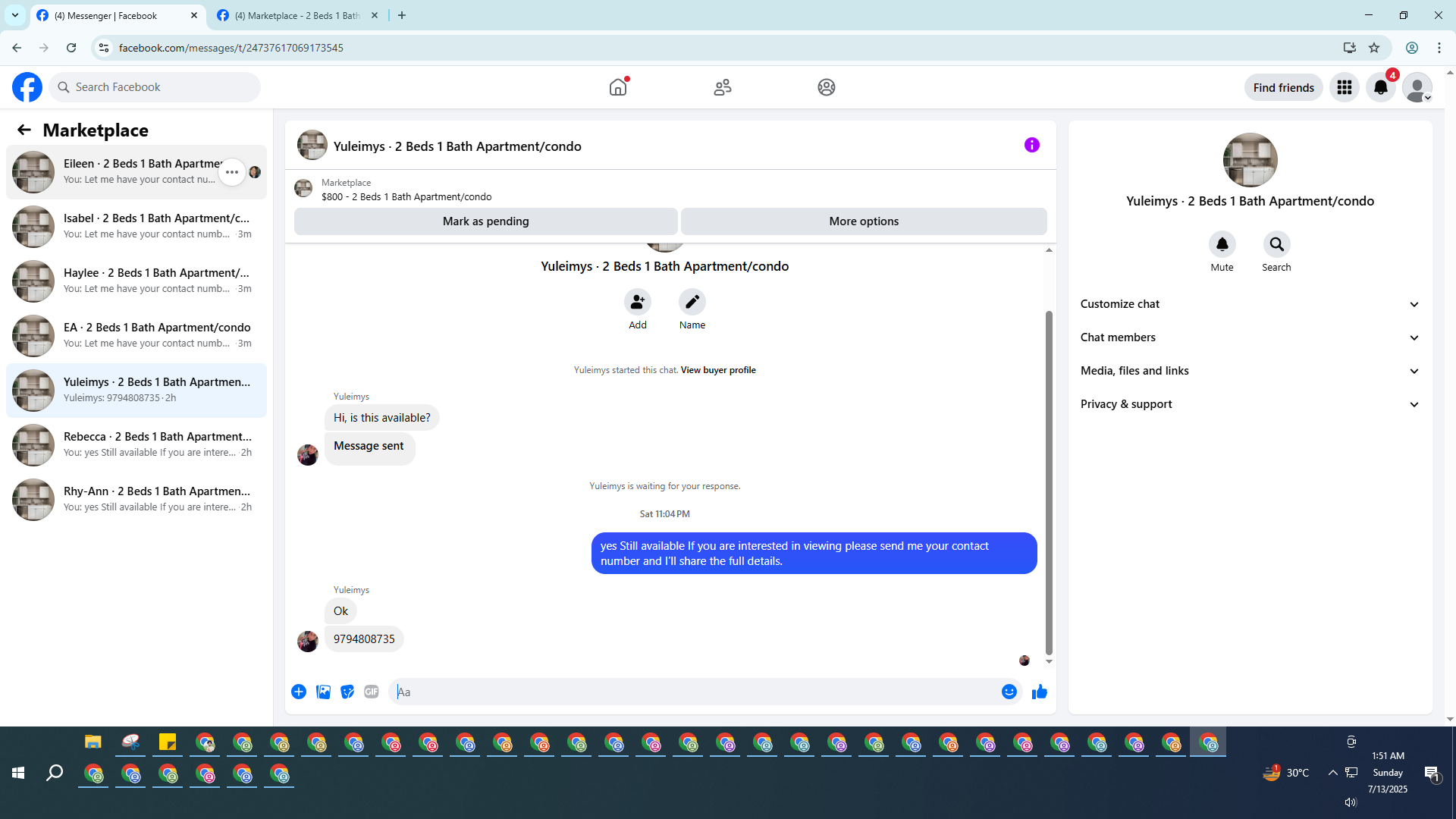1456x819 pixels.
Task: Click the Add people icon
Action: pyautogui.click(x=637, y=302)
